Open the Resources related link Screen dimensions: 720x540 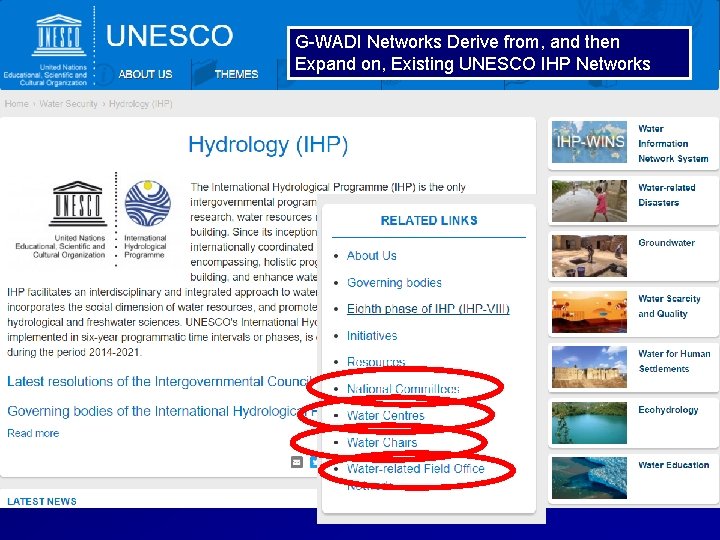pyautogui.click(x=376, y=362)
